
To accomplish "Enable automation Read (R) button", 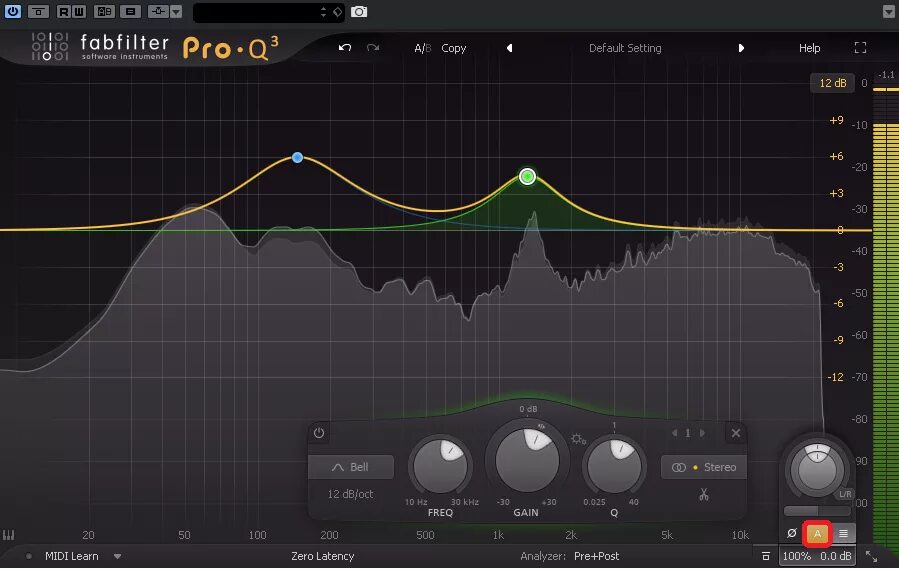I will [x=64, y=11].
